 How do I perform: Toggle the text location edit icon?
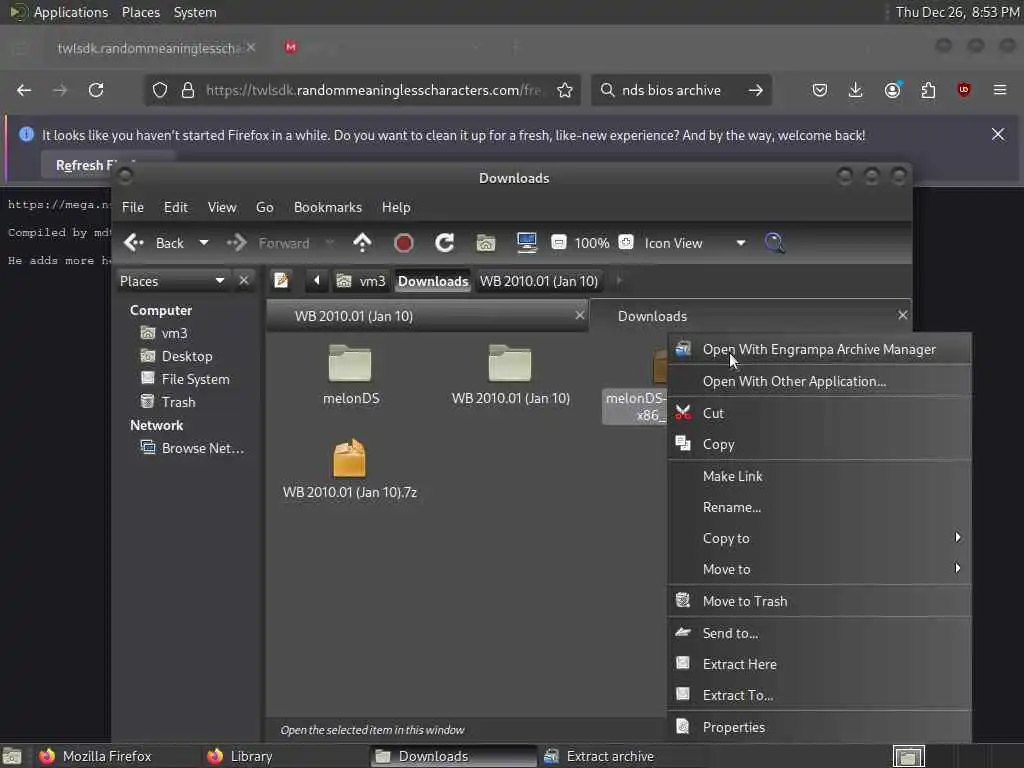[x=281, y=281]
